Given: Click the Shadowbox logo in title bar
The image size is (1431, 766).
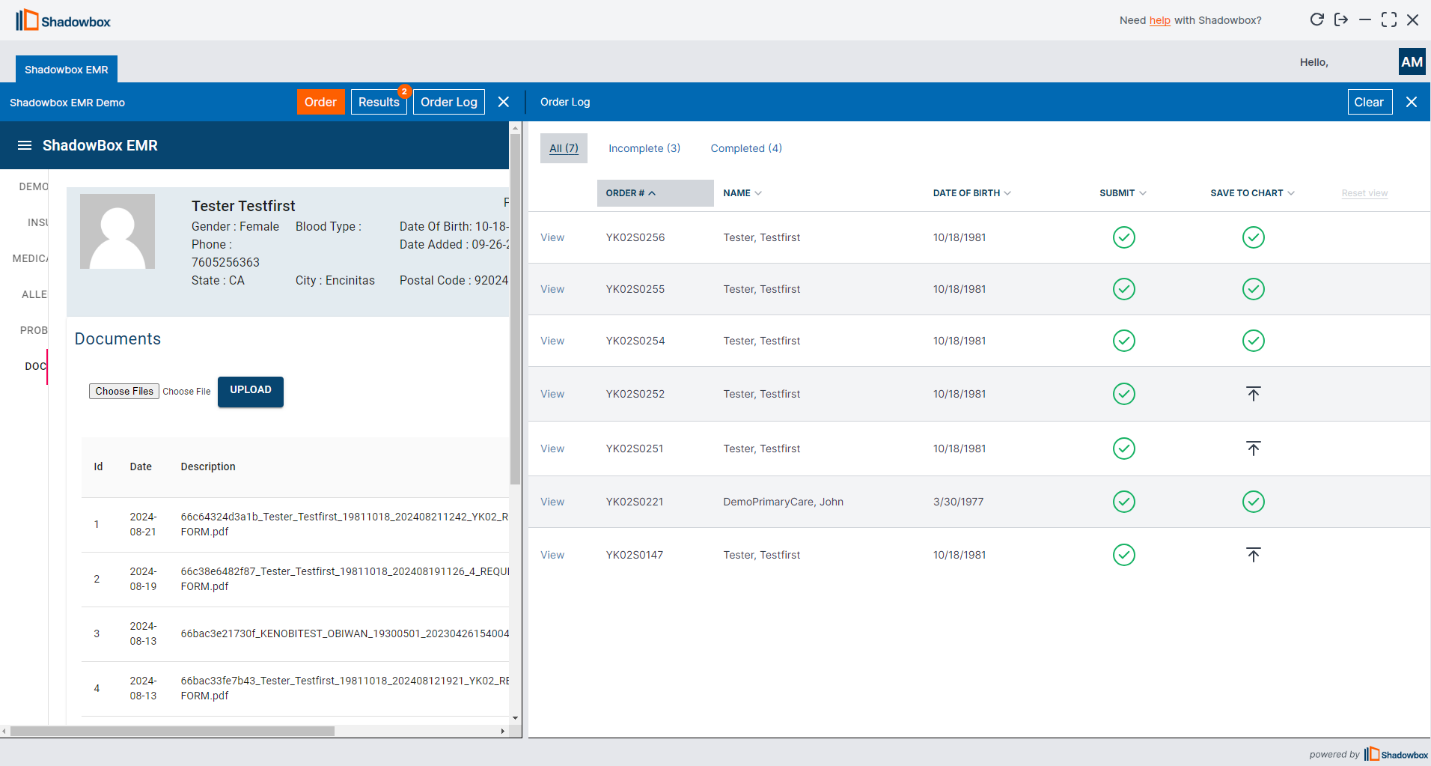Looking at the screenshot, I should (64, 20).
